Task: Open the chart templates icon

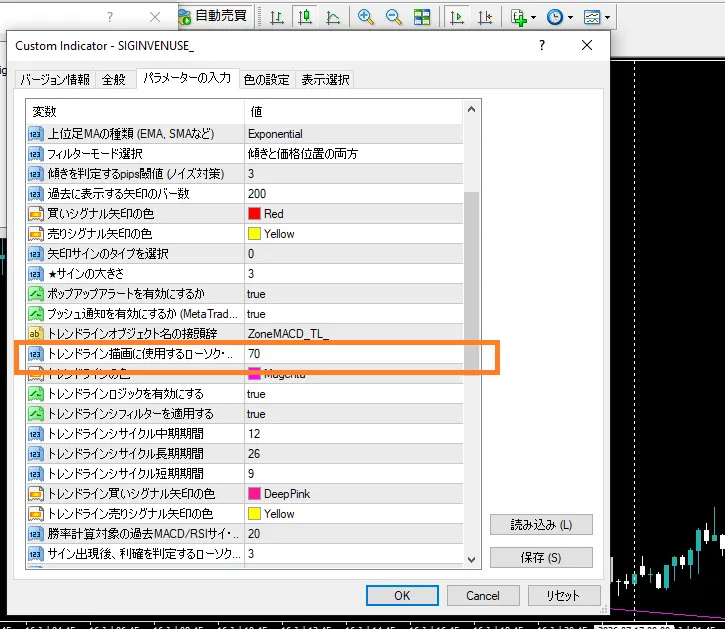Action: (x=592, y=17)
